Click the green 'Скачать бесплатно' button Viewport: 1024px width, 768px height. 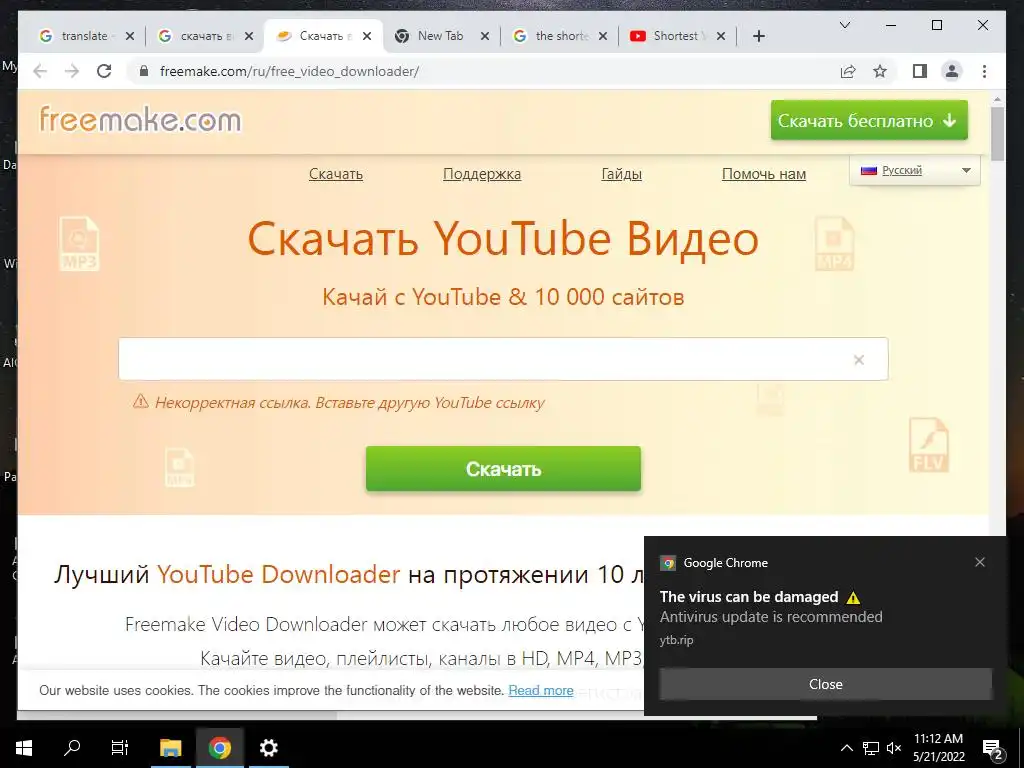coord(869,120)
